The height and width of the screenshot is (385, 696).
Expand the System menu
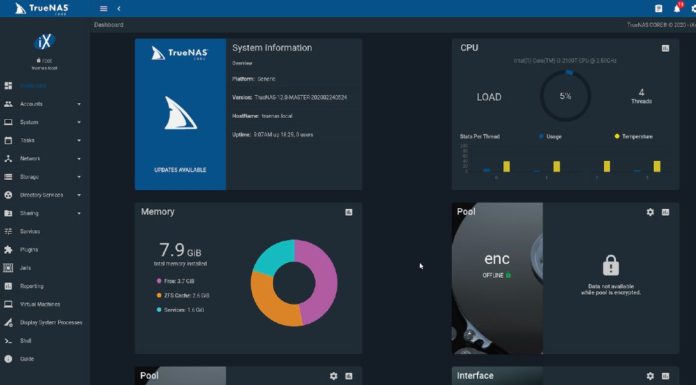[44, 122]
